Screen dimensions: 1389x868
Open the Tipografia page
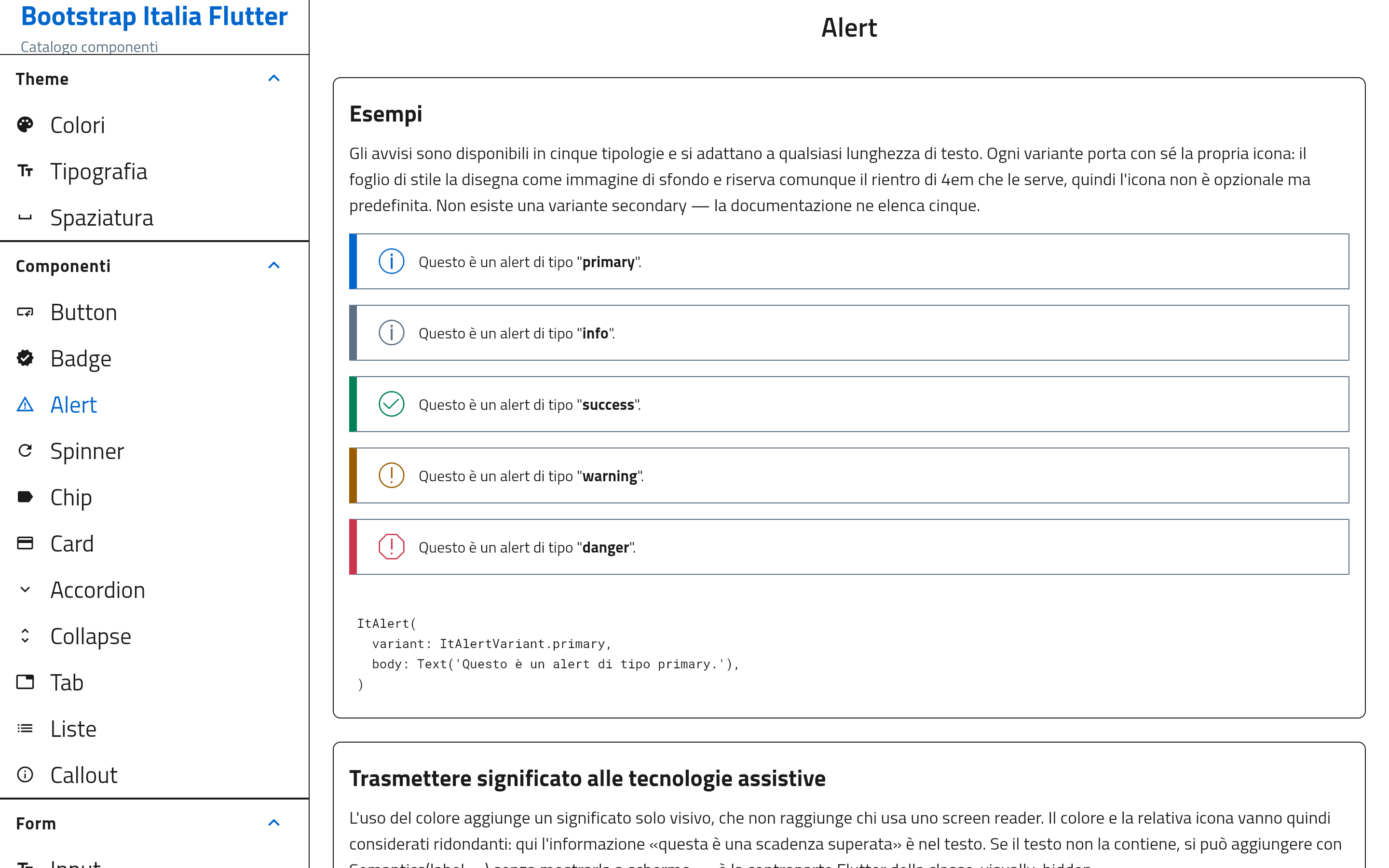pos(154,171)
